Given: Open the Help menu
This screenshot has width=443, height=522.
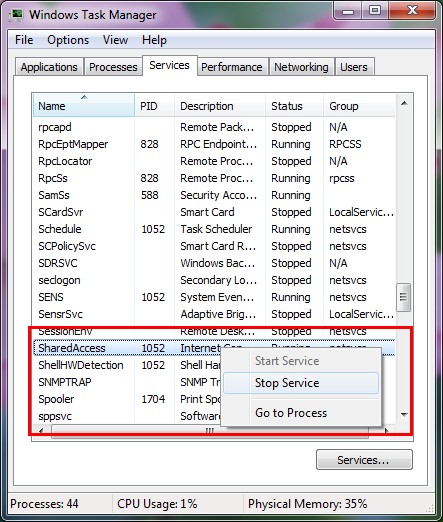Looking at the screenshot, I should (x=154, y=40).
